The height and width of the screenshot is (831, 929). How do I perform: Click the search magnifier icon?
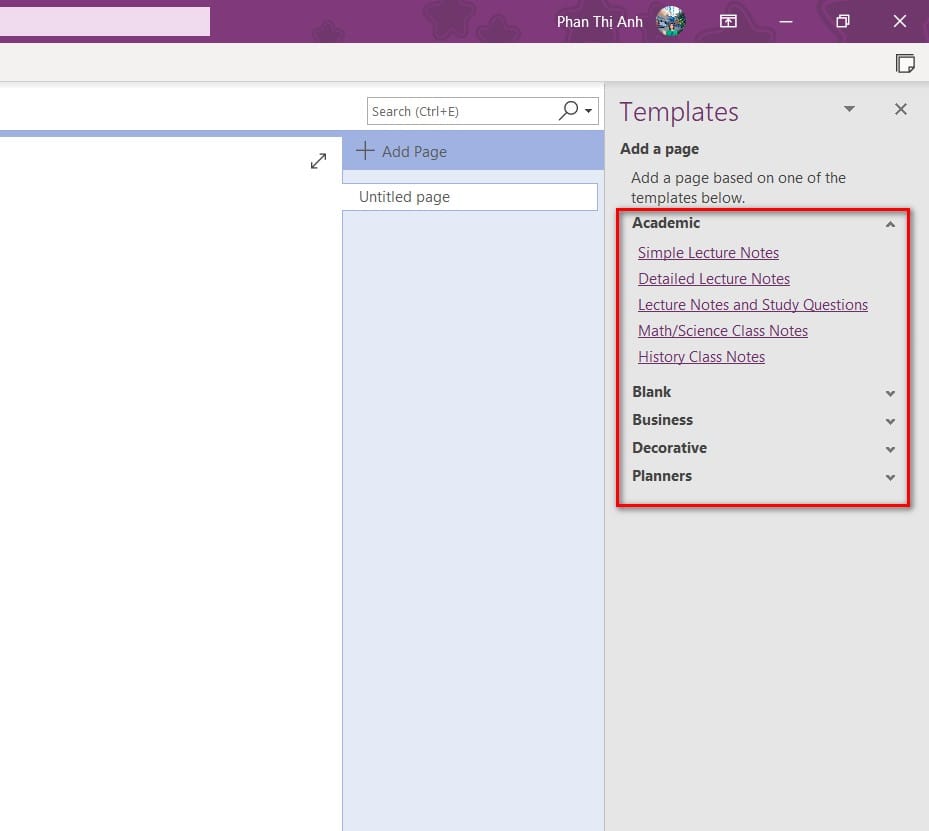[568, 110]
